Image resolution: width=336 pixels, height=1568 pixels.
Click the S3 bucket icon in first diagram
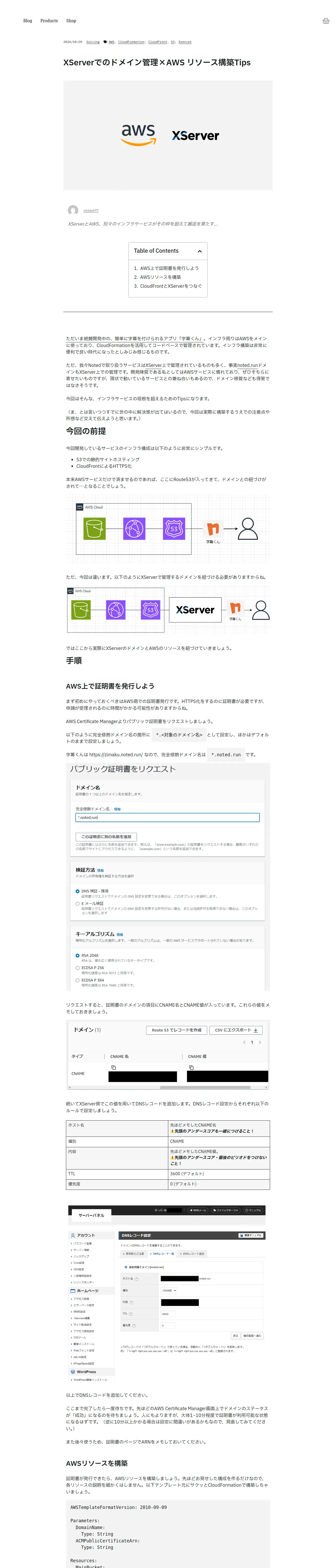[x=94, y=529]
